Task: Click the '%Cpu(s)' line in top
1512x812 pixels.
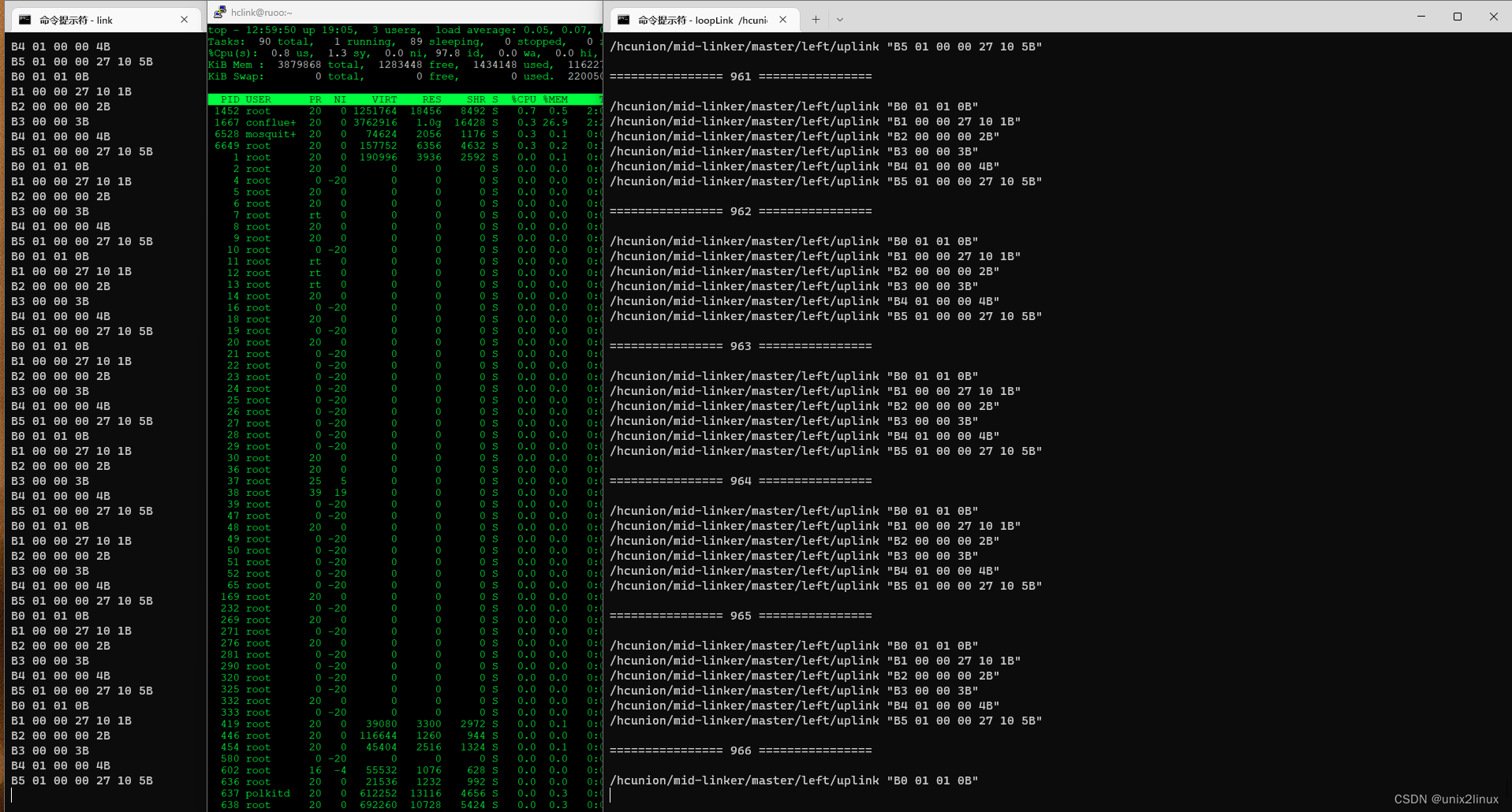Action: pos(405,53)
